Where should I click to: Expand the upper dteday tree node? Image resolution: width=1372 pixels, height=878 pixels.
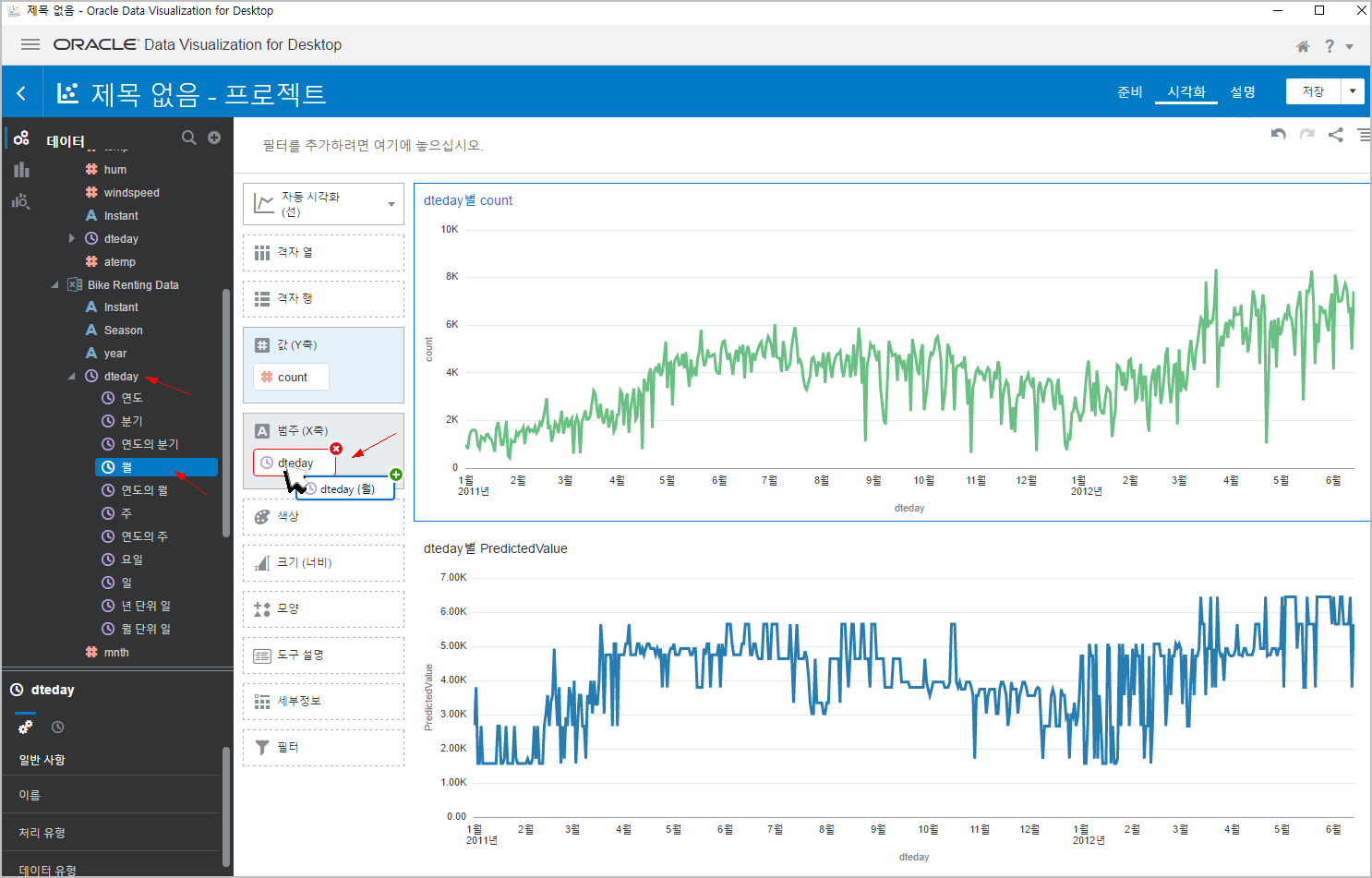72,238
